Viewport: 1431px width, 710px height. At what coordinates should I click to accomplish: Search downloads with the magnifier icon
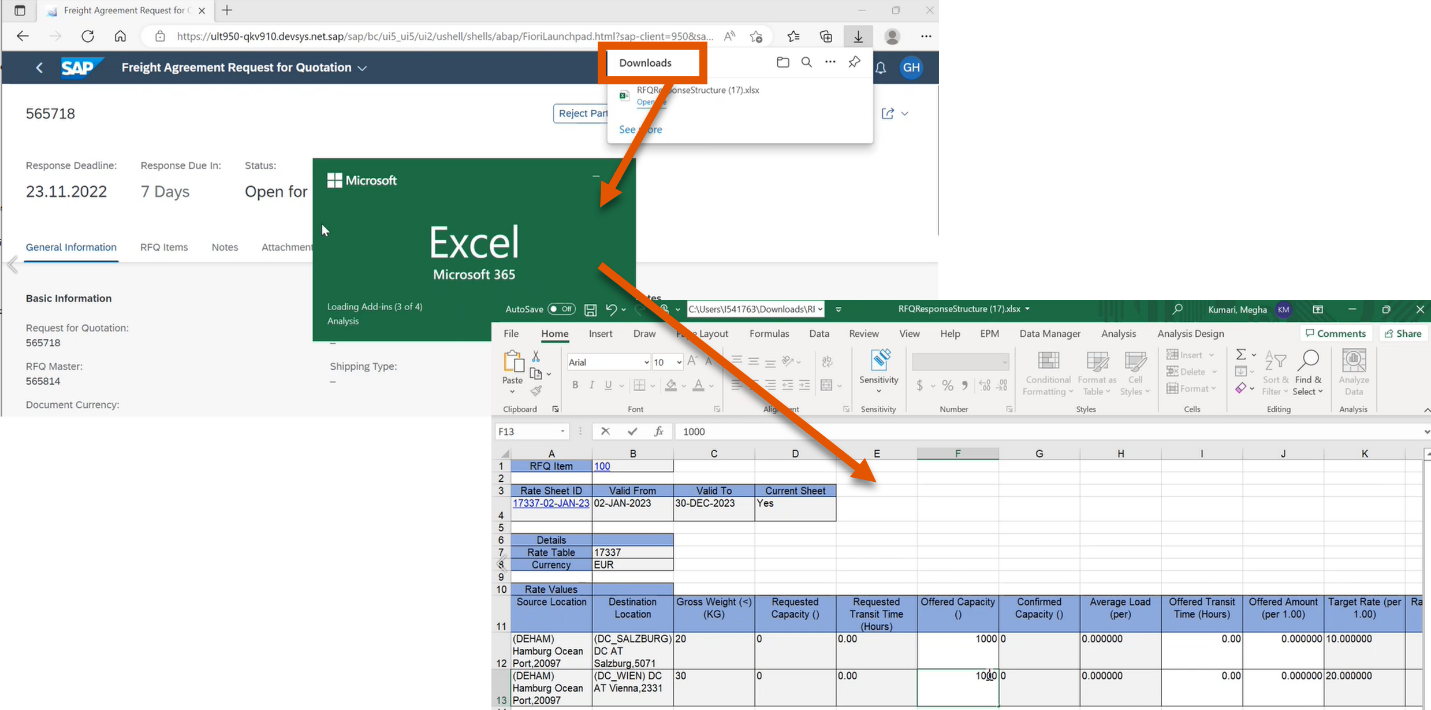click(x=807, y=62)
